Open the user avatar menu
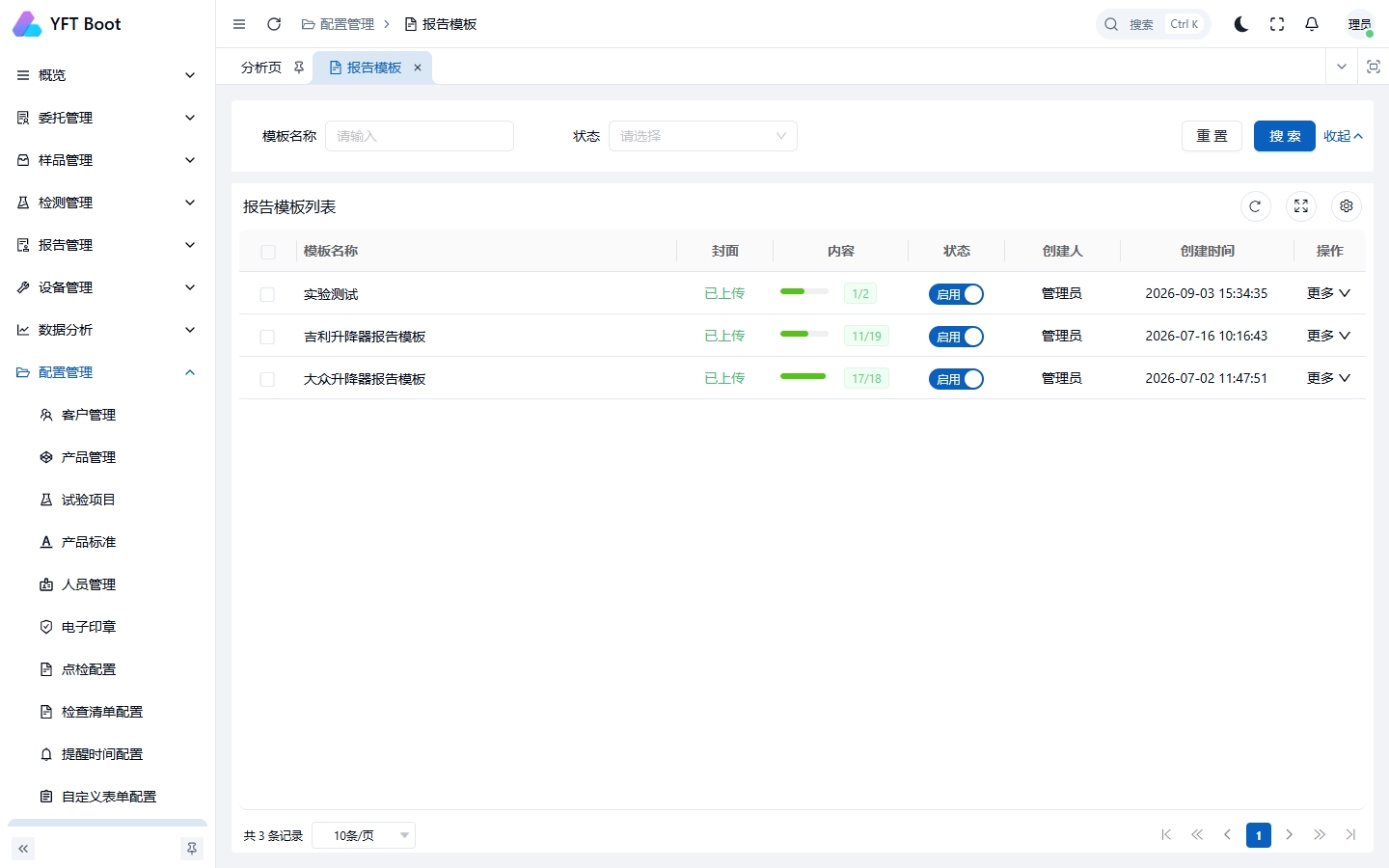 click(1360, 24)
